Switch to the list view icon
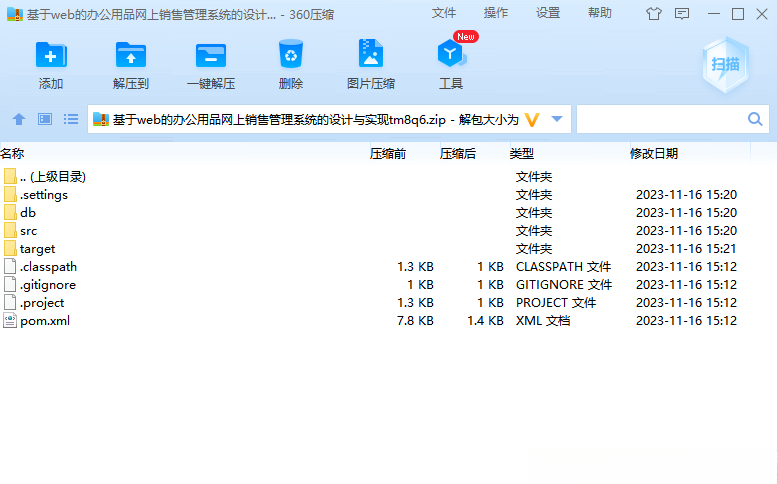The width and height of the screenshot is (778, 484). pos(70,119)
